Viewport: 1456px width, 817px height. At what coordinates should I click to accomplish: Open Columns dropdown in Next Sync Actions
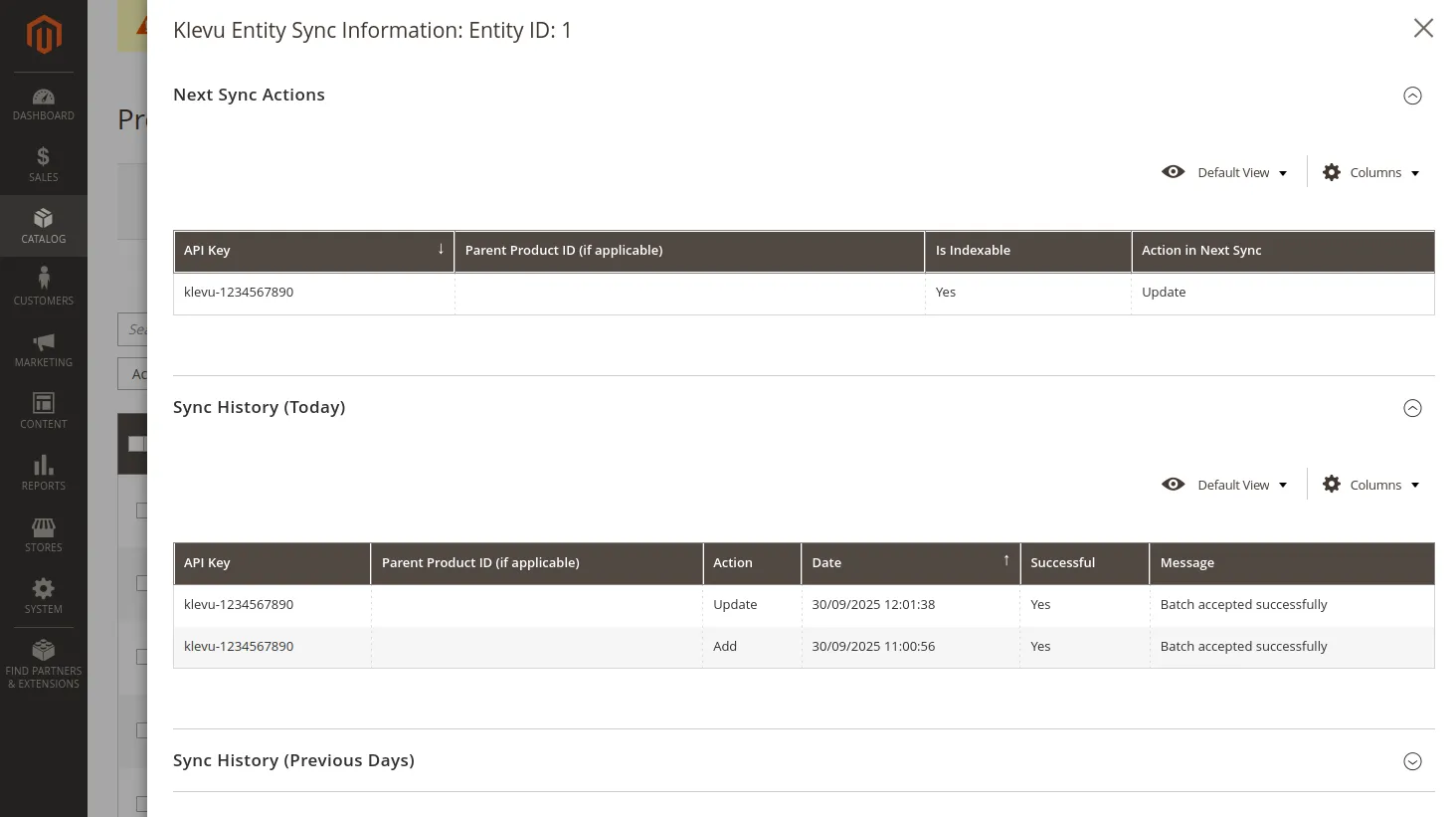pos(1371,172)
